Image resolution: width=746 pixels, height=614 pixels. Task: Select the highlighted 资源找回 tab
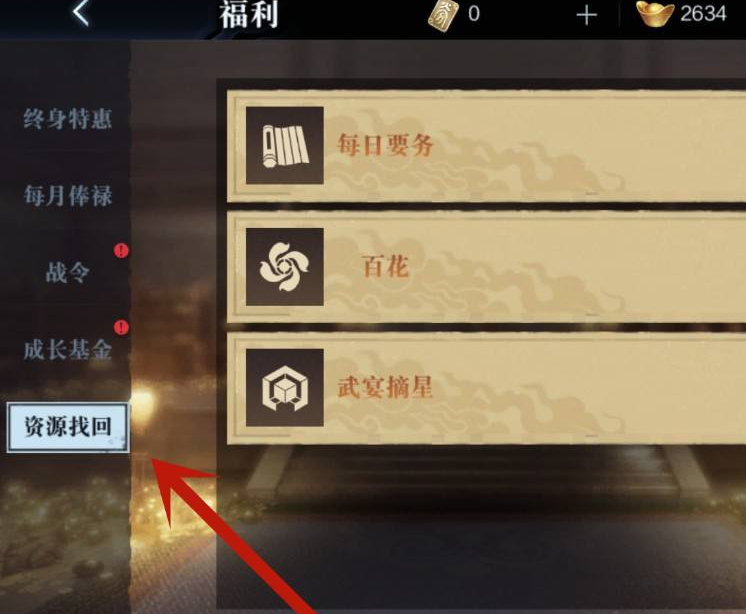[68, 427]
